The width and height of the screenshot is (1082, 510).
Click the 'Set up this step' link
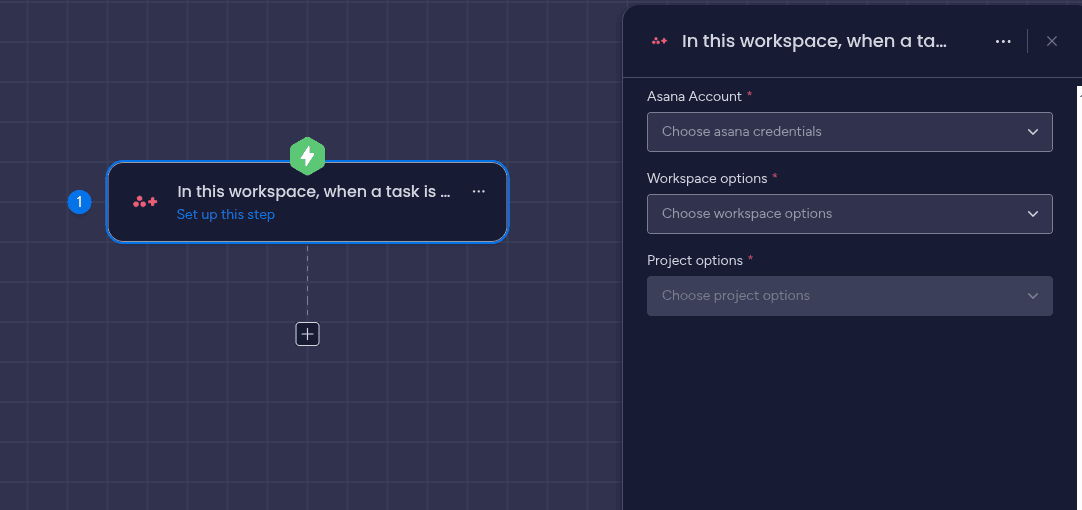(226, 215)
